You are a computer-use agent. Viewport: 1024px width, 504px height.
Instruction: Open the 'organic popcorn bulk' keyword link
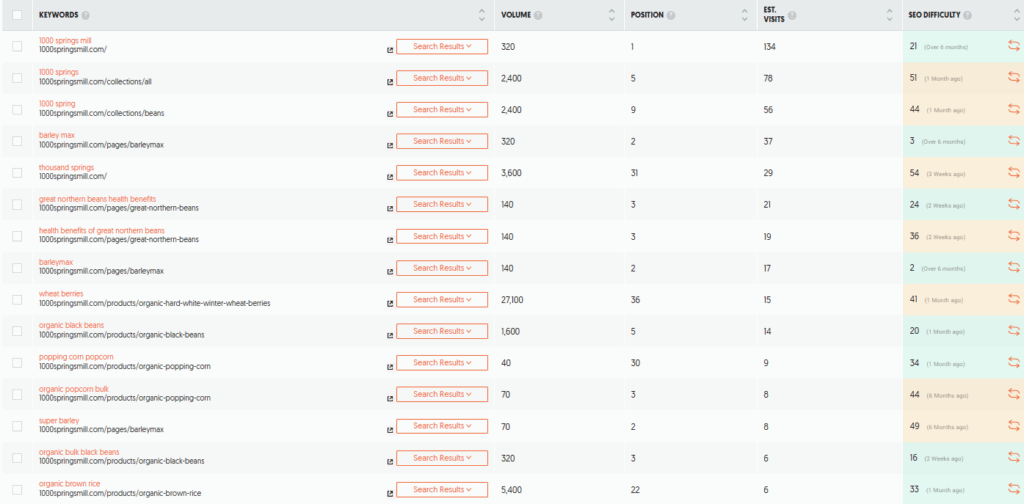(73, 389)
